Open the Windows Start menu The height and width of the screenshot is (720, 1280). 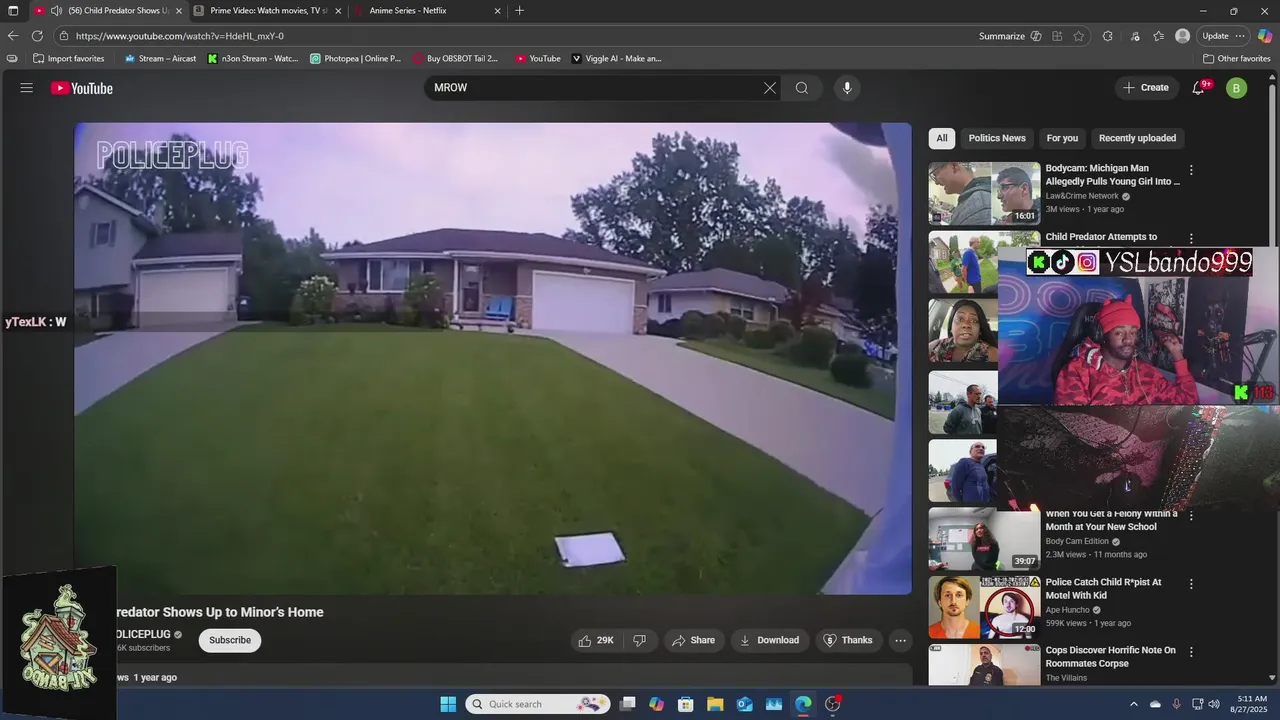(448, 704)
